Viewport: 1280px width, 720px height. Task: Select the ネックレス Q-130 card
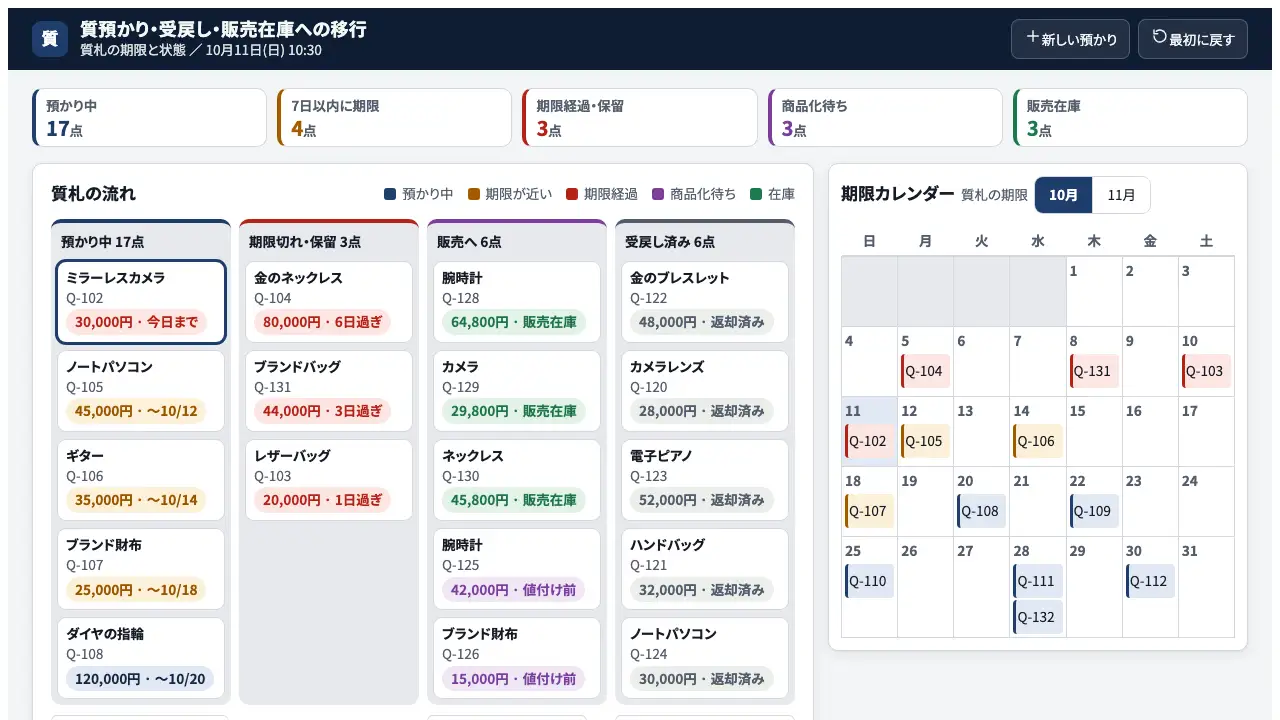pyautogui.click(x=517, y=480)
